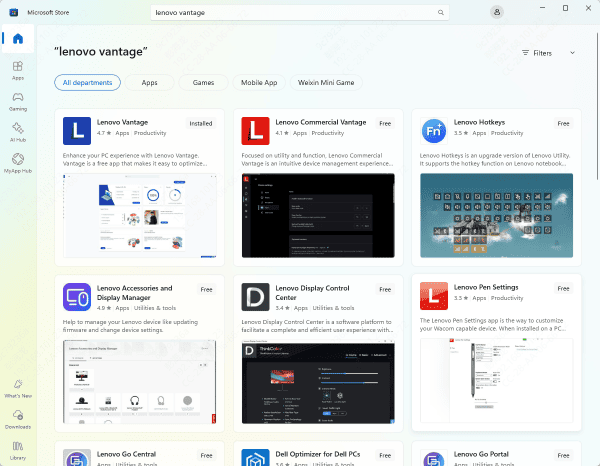This screenshot has width=600, height=466.
Task: Open Gaming section in sidebar
Action: pyautogui.click(x=18, y=101)
